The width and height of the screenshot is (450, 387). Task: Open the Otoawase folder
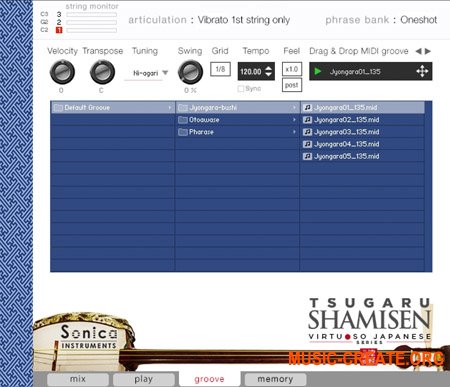pos(237,120)
